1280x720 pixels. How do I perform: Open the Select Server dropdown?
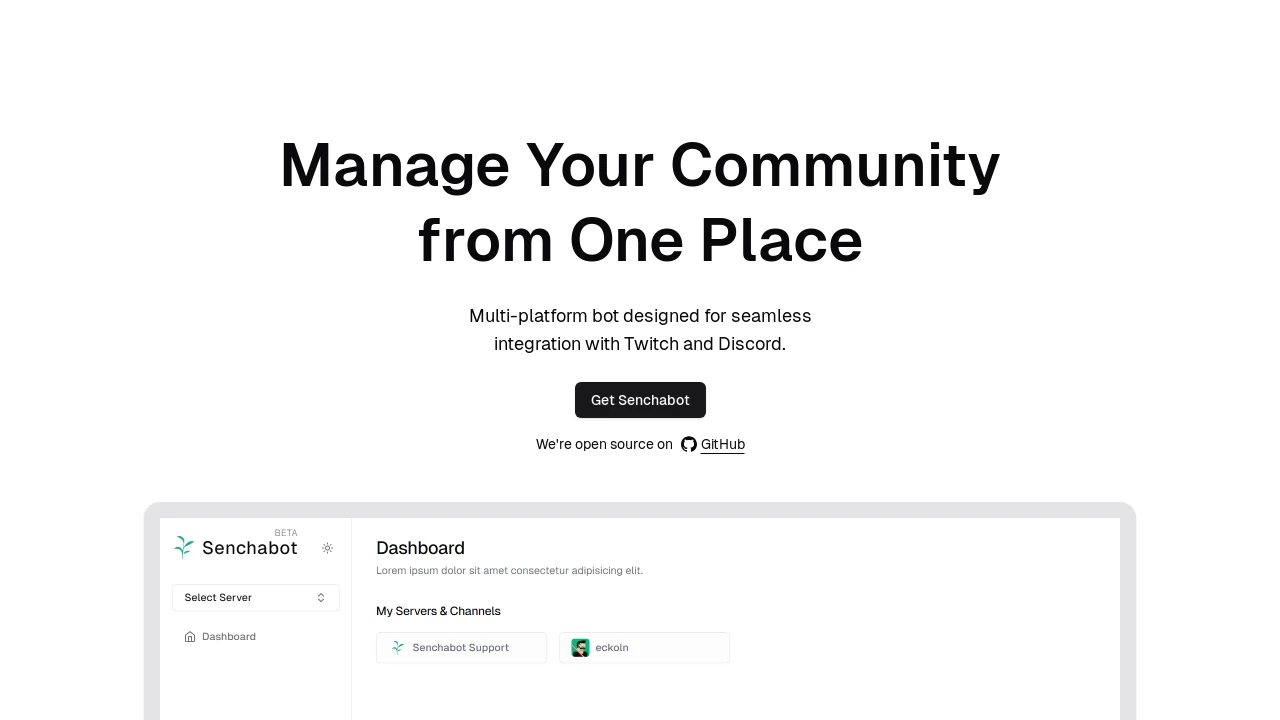click(x=256, y=598)
